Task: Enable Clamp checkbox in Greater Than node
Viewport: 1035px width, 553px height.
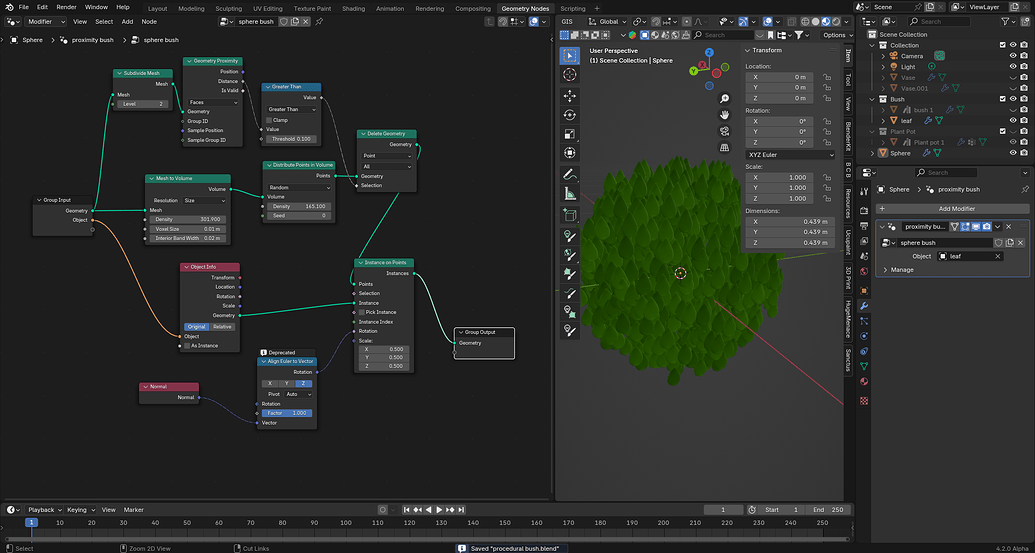Action: click(269, 120)
